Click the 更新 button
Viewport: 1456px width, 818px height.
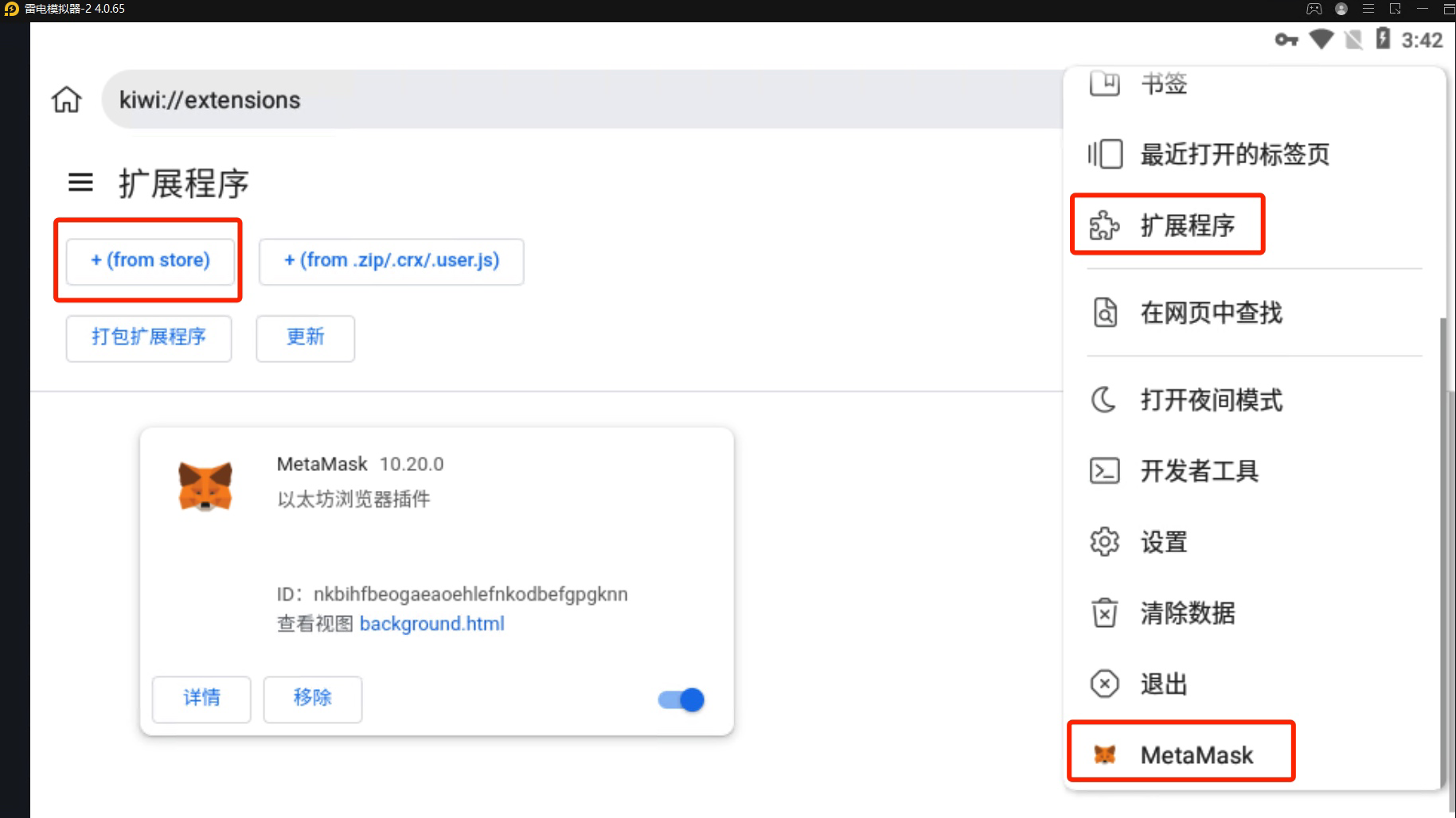click(x=306, y=338)
